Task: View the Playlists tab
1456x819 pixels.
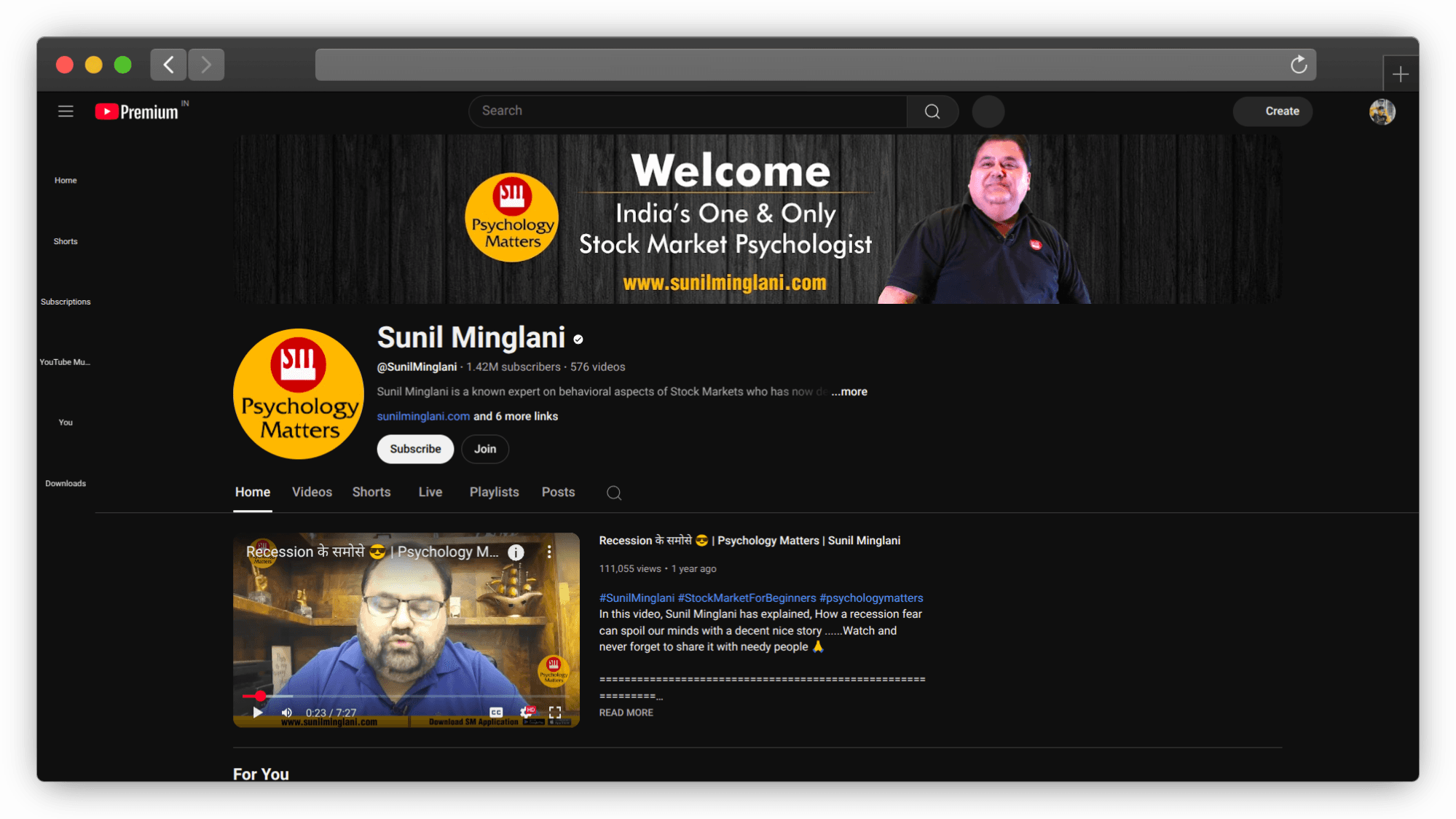Action: (495, 493)
